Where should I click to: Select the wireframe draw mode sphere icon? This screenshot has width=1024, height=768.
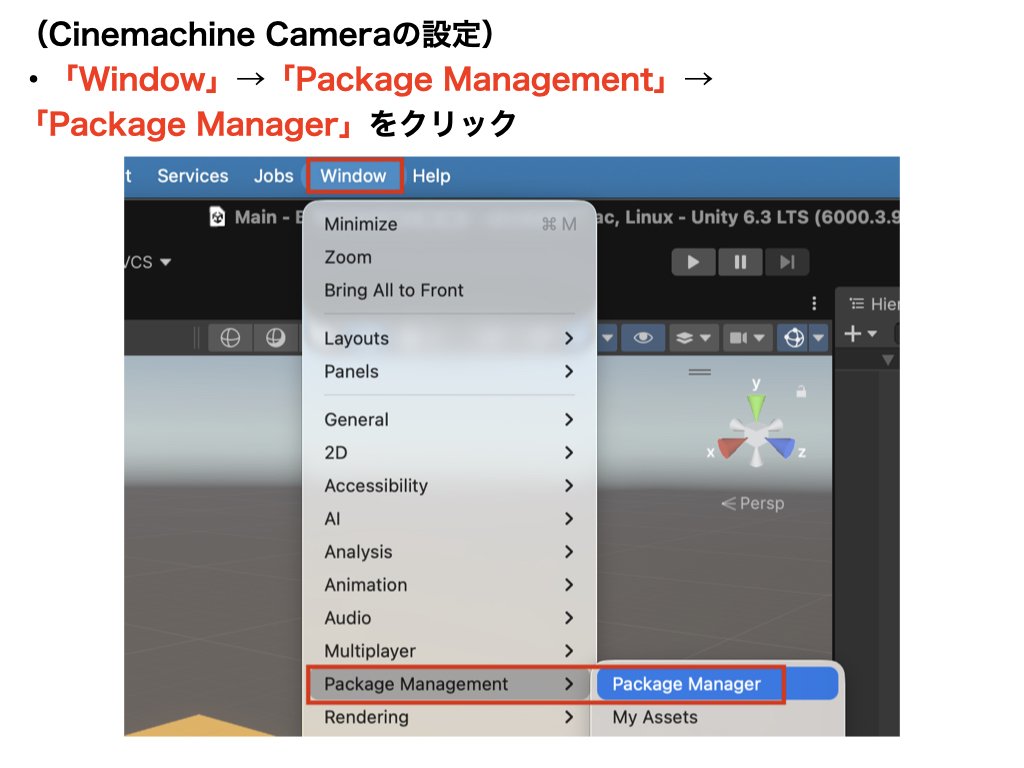pos(230,338)
